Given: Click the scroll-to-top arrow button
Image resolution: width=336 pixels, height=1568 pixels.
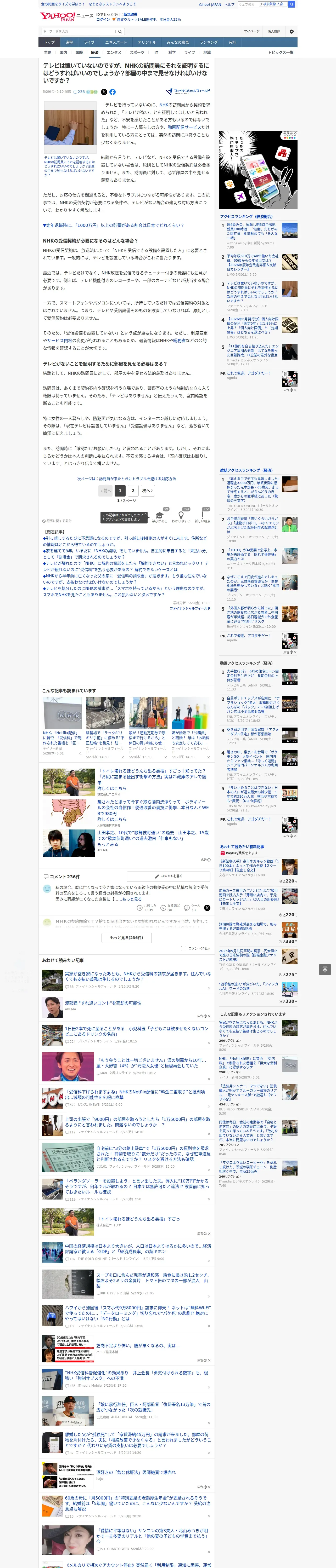Looking at the screenshot, I should 325,970.
